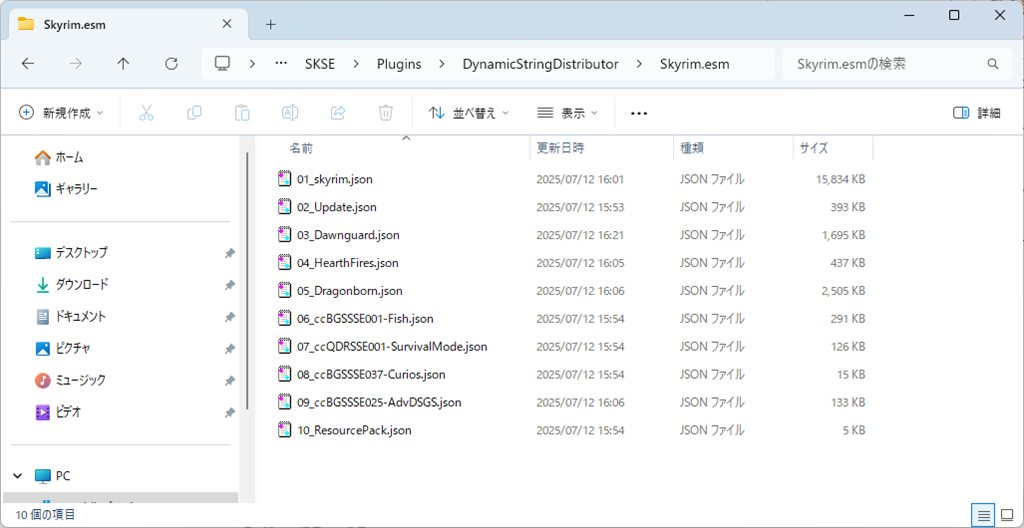The height and width of the screenshot is (528, 1024).
Task: Expand the chevron after DynamicStringDistributor breadcrumb
Action: pyautogui.click(x=639, y=64)
